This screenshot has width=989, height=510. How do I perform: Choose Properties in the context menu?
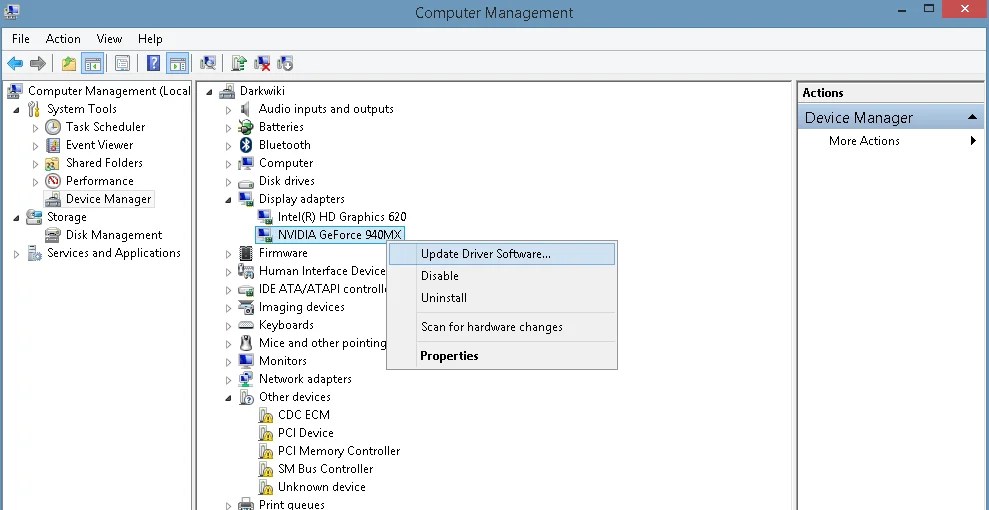(x=501, y=356)
